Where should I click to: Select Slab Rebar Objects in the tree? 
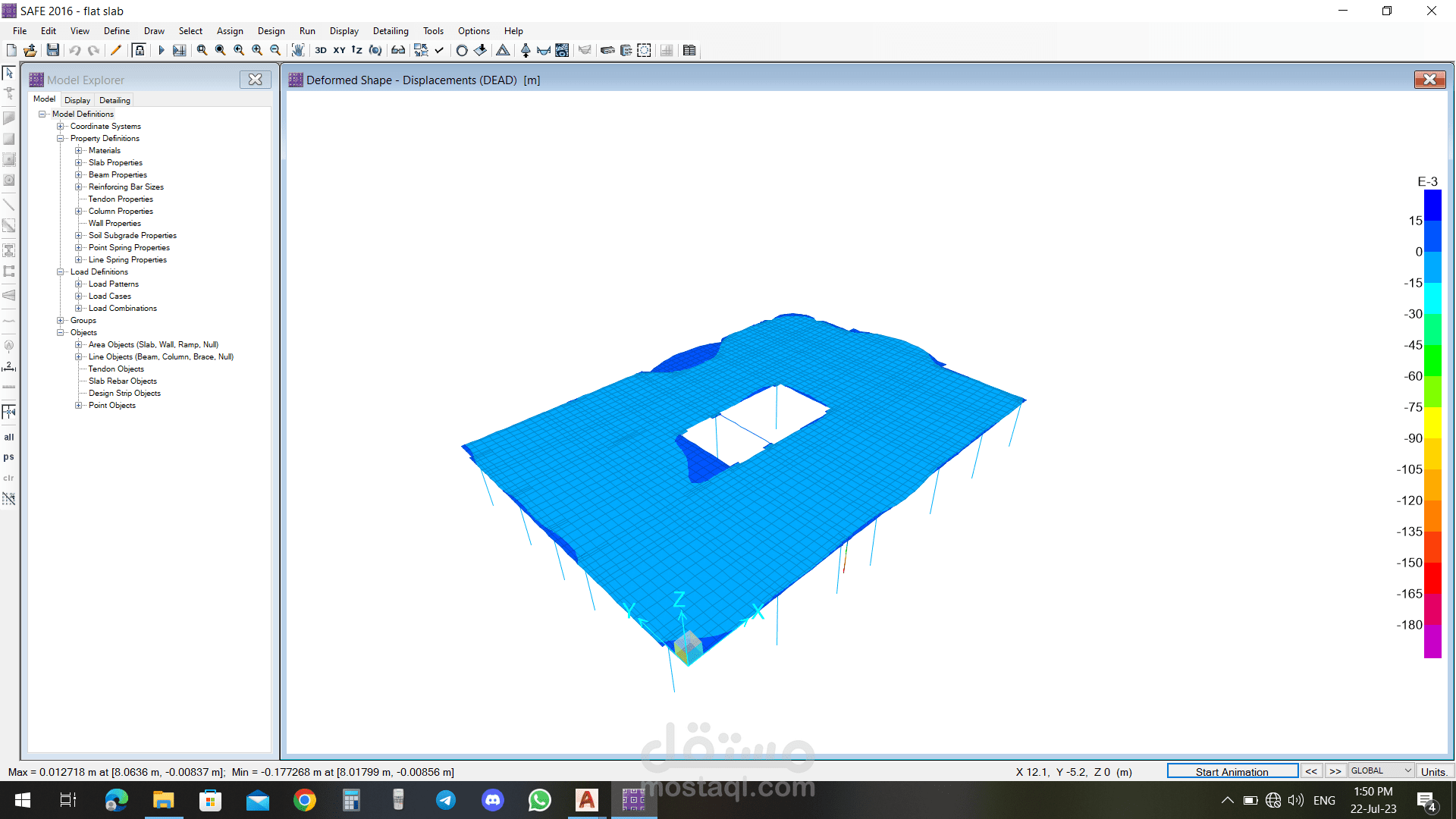[x=123, y=381]
